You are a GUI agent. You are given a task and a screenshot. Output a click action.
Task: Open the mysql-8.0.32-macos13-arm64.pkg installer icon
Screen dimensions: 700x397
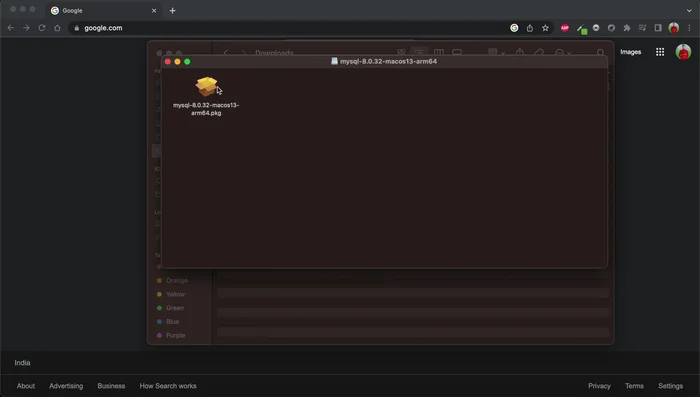click(206, 86)
